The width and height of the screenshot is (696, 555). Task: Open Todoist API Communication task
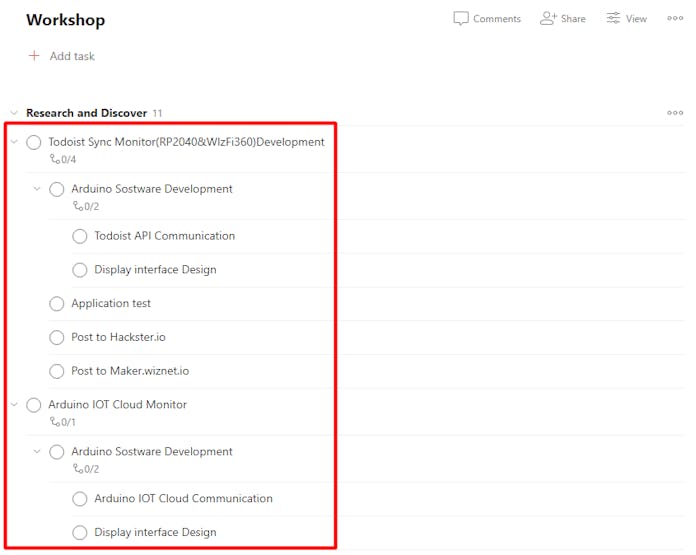pyautogui.click(x=164, y=236)
